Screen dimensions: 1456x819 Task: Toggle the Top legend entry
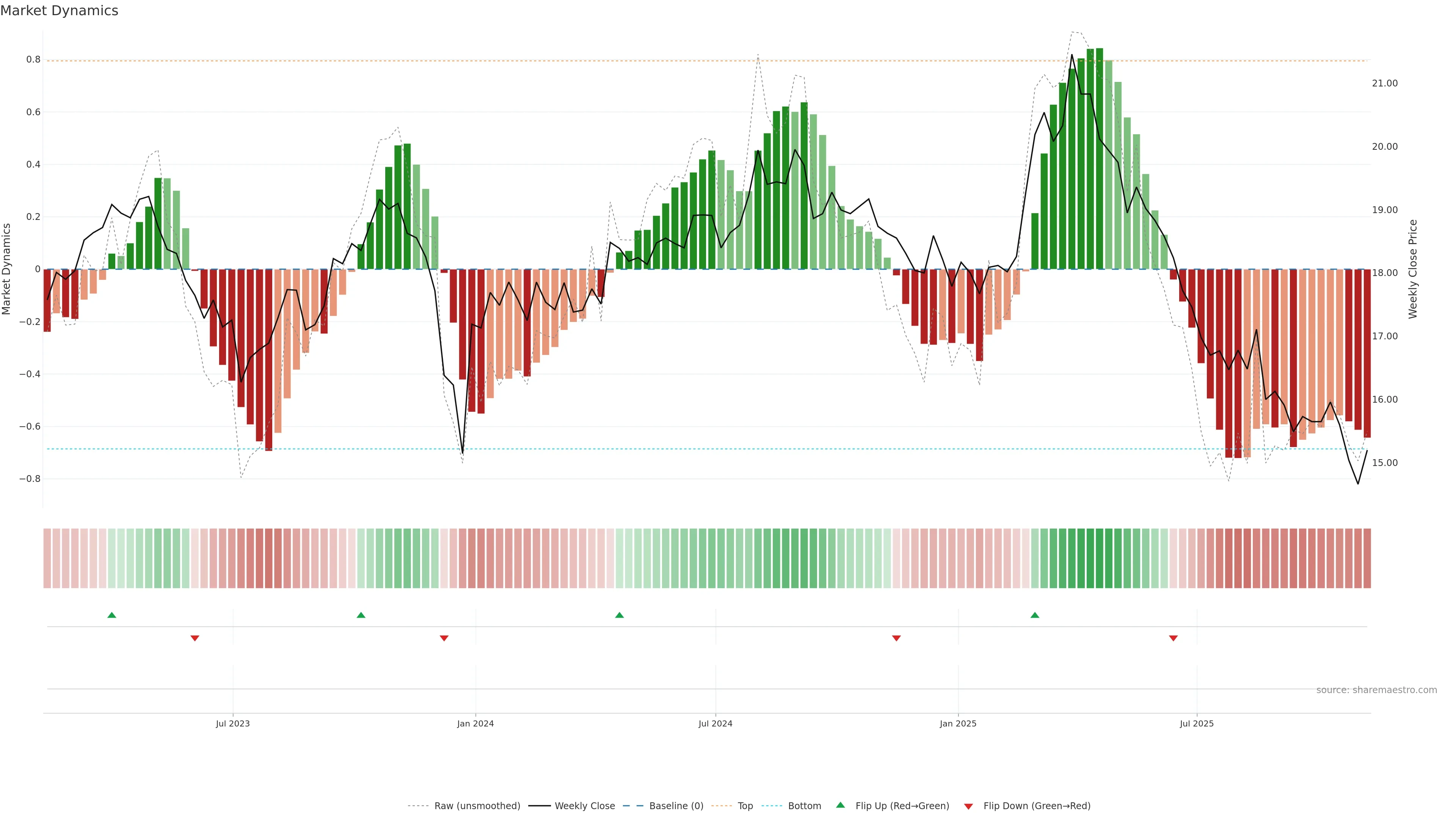[745, 806]
